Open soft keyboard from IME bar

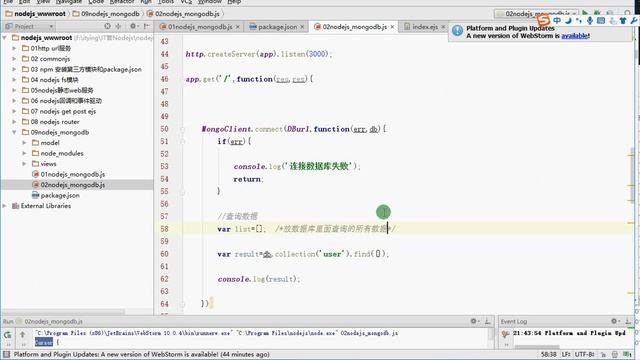click(601, 20)
